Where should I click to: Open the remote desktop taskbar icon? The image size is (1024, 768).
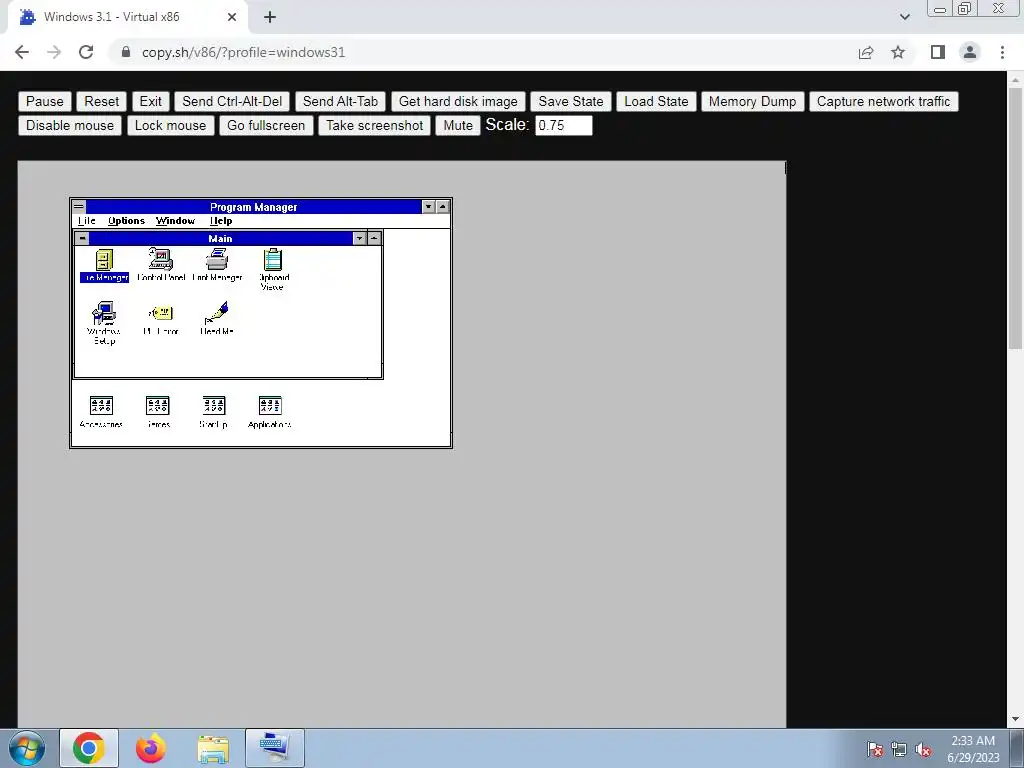(274, 748)
